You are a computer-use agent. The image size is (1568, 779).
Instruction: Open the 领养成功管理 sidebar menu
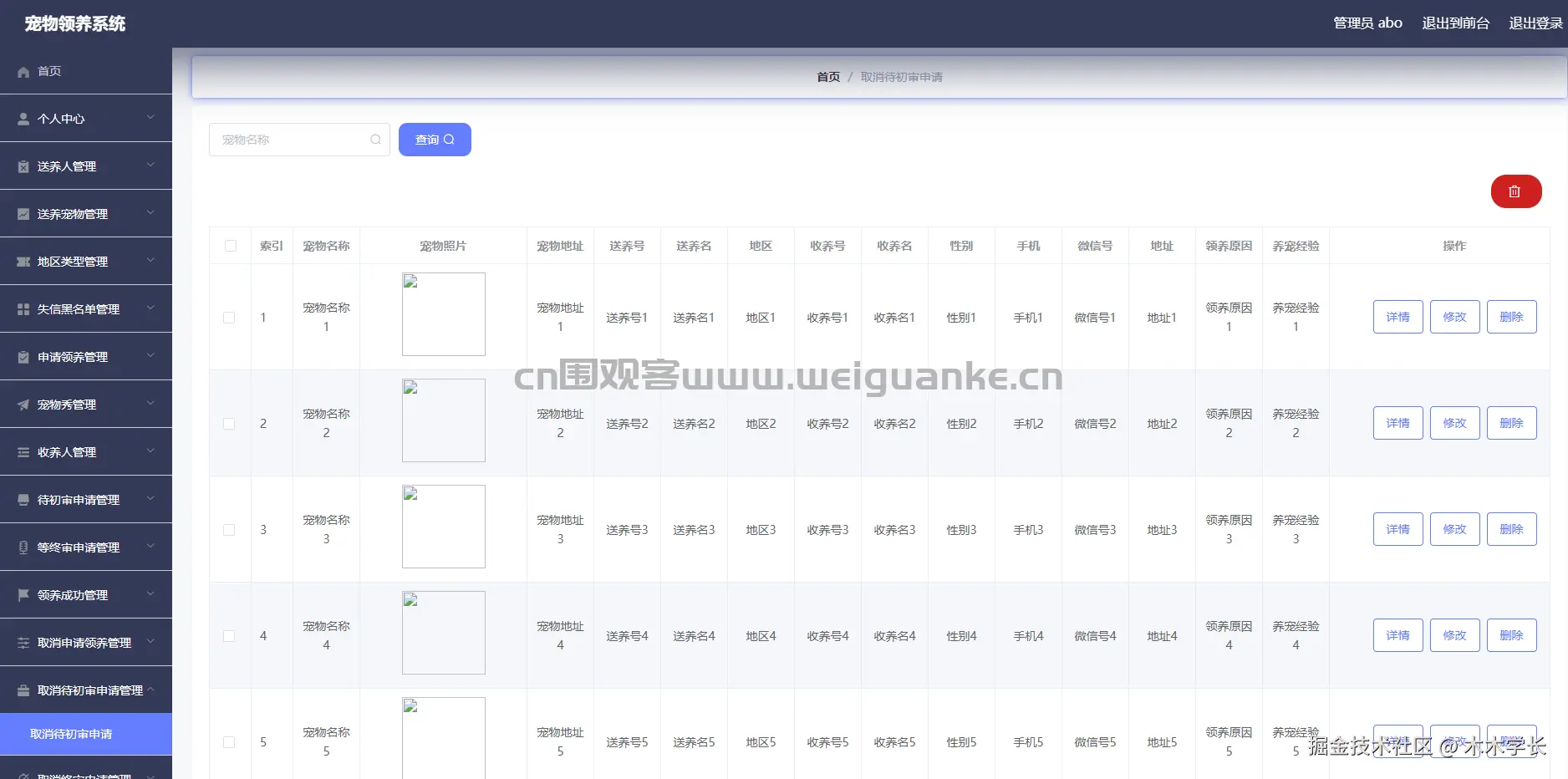(x=86, y=595)
